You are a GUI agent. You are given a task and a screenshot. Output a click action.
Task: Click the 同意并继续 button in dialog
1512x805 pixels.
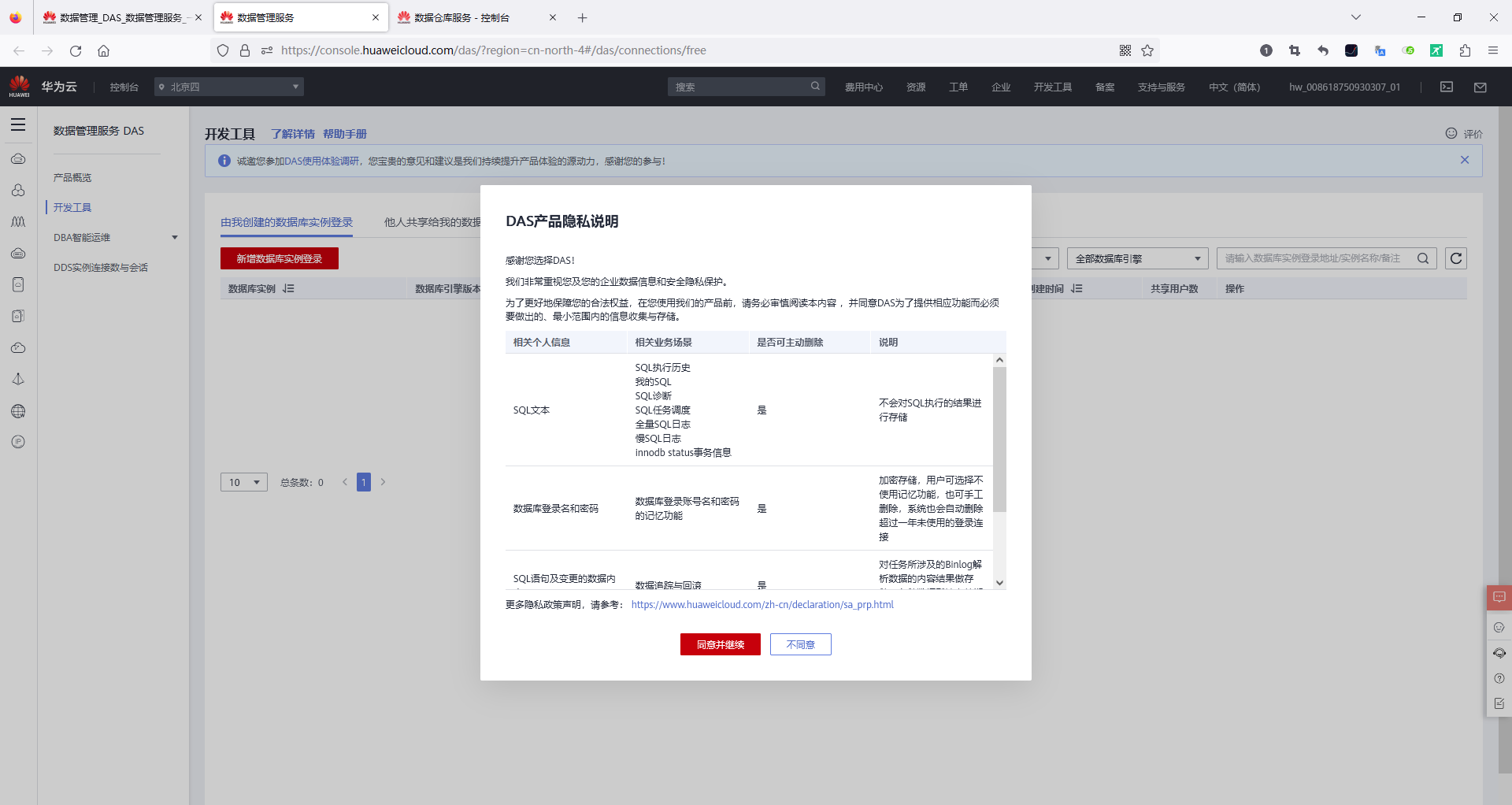[x=719, y=644]
